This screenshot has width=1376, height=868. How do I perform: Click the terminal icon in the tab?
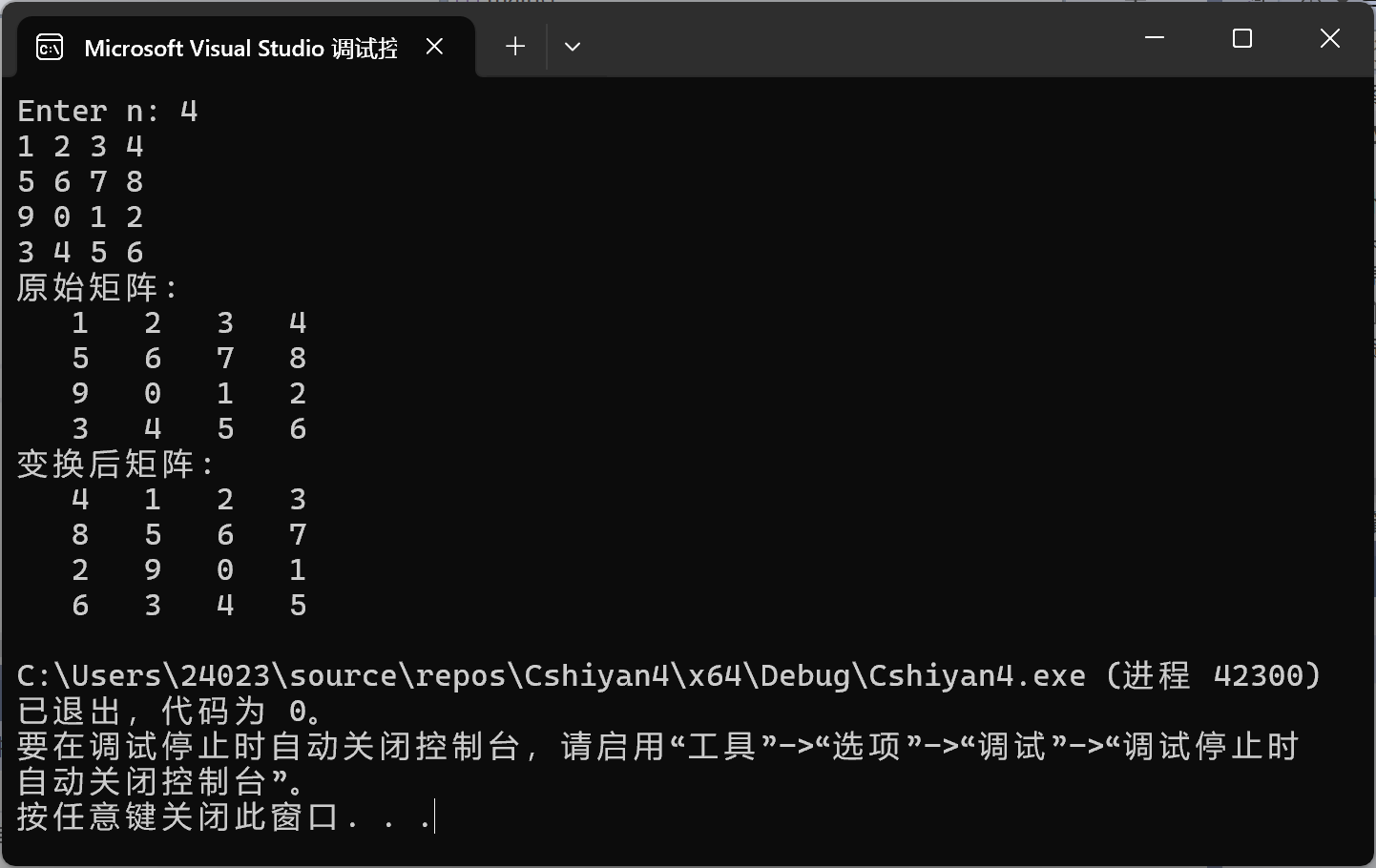coord(50,47)
